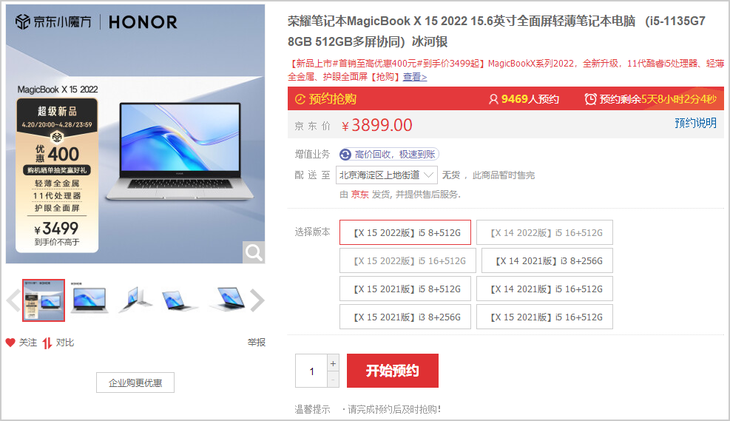Click the JD Xiaomofang logo
The image size is (730, 421).
53,22
